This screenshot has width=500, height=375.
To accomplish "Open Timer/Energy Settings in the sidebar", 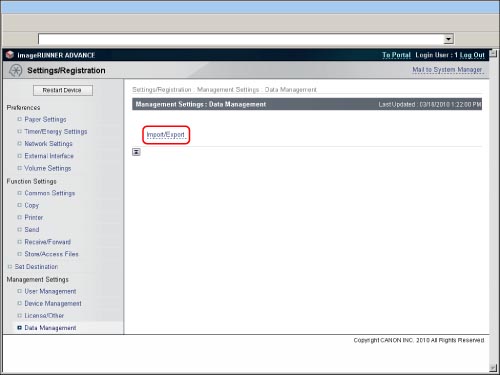I will (x=56, y=131).
